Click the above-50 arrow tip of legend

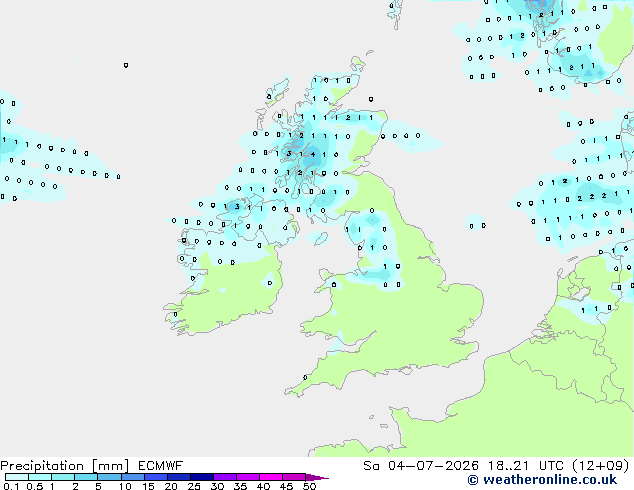[x=317, y=477]
